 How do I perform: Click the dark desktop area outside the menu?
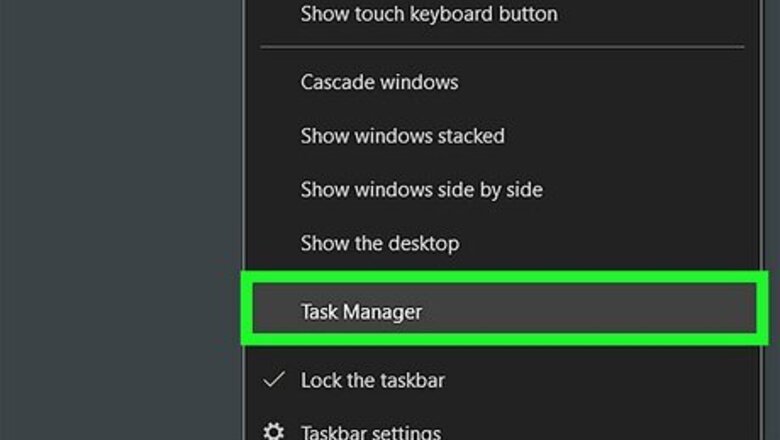[x=120, y=220]
